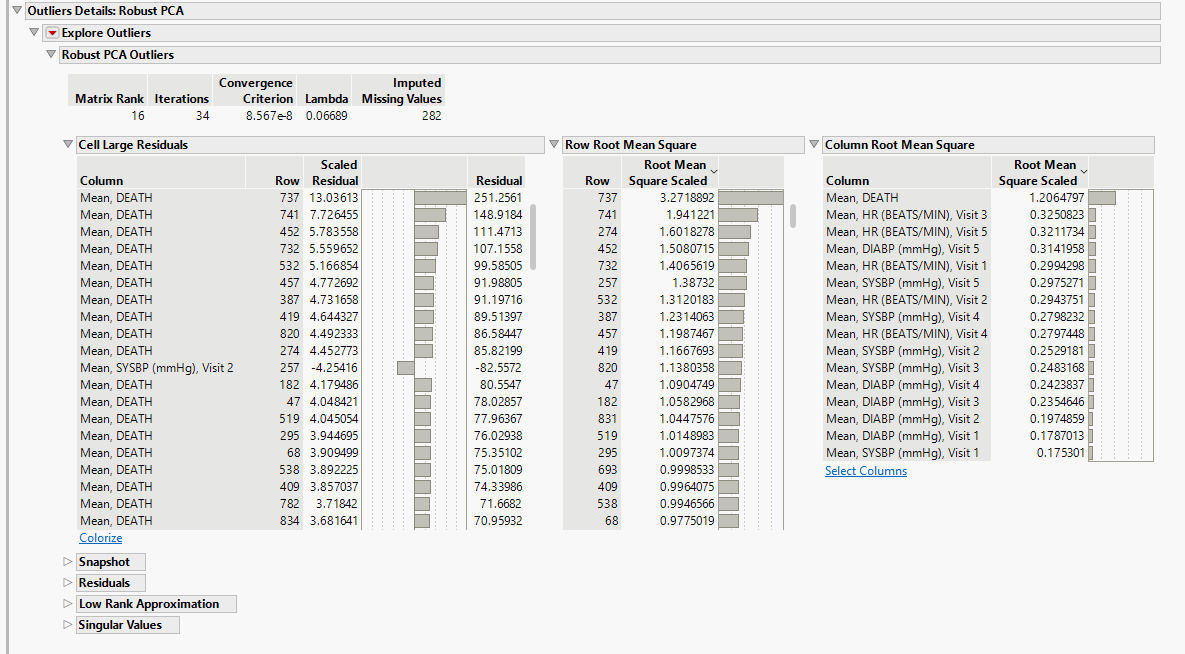Select the SYSBP Visit 2 row 257 entry
1185x654 pixels.
point(157,368)
